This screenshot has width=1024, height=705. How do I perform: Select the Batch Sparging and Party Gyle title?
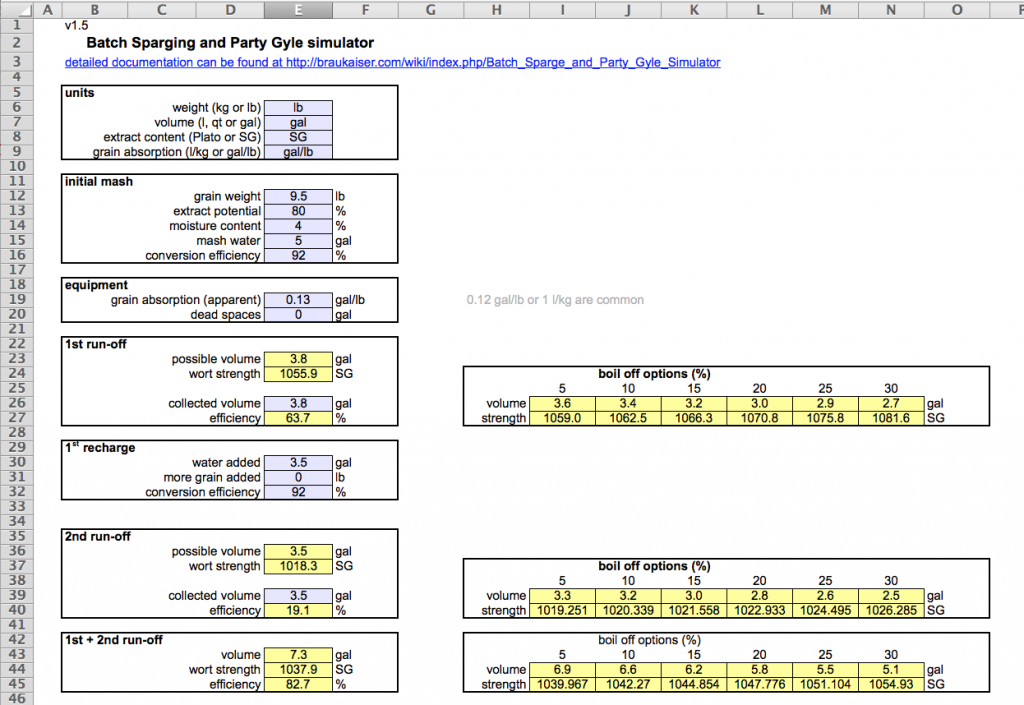point(230,43)
